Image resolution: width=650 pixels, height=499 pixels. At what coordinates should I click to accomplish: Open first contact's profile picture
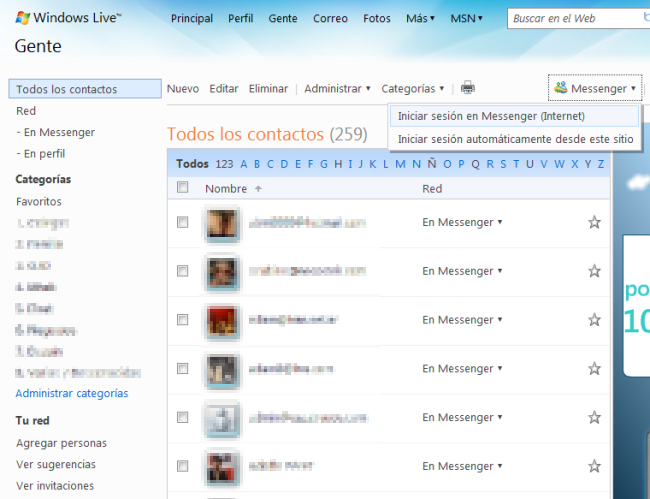[222, 223]
